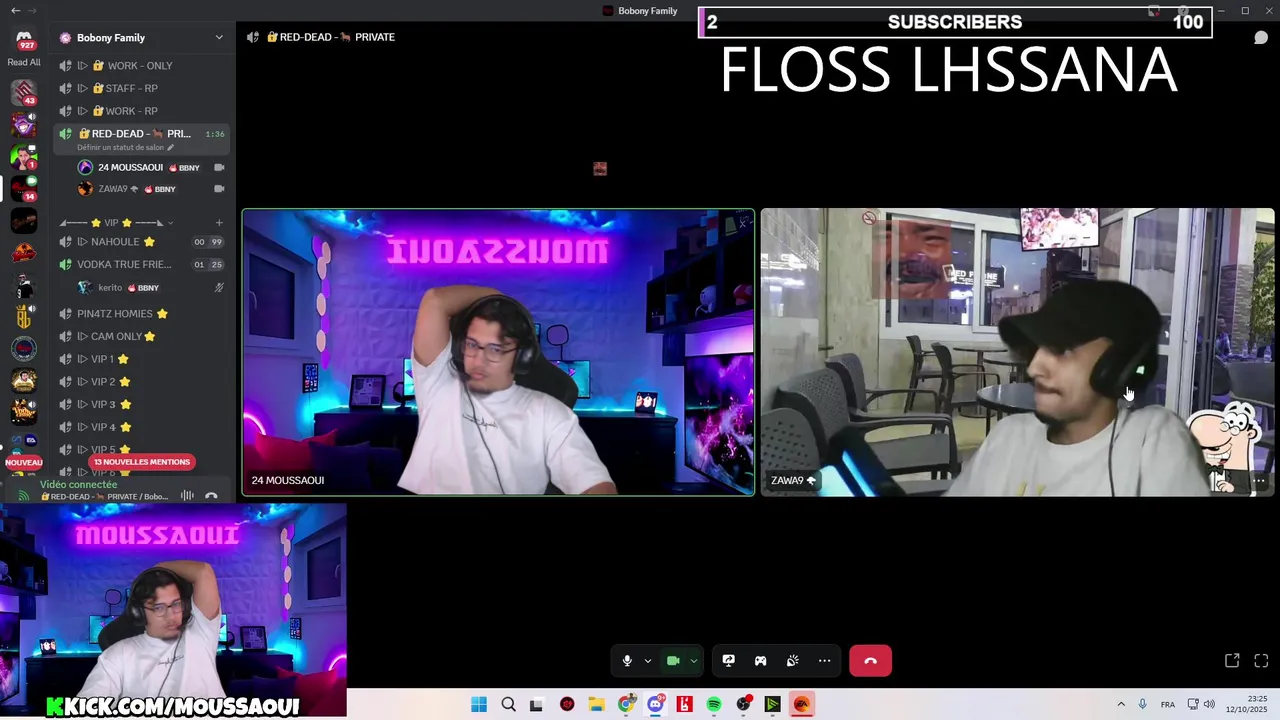Collapse the VIP category header
This screenshot has width=1280, height=720.
tap(115, 223)
